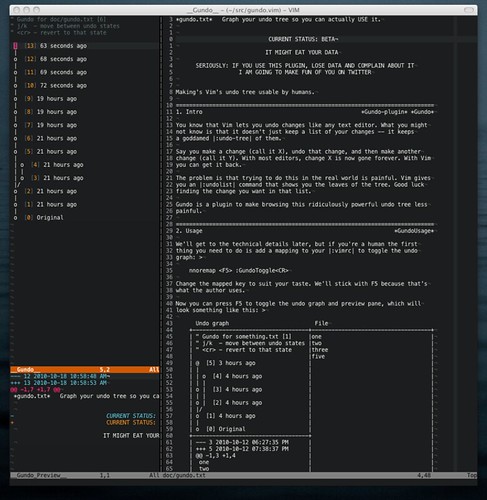Click the window title '__Gundo__ - VIM'
This screenshot has height=500, width=487.
pos(243,10)
